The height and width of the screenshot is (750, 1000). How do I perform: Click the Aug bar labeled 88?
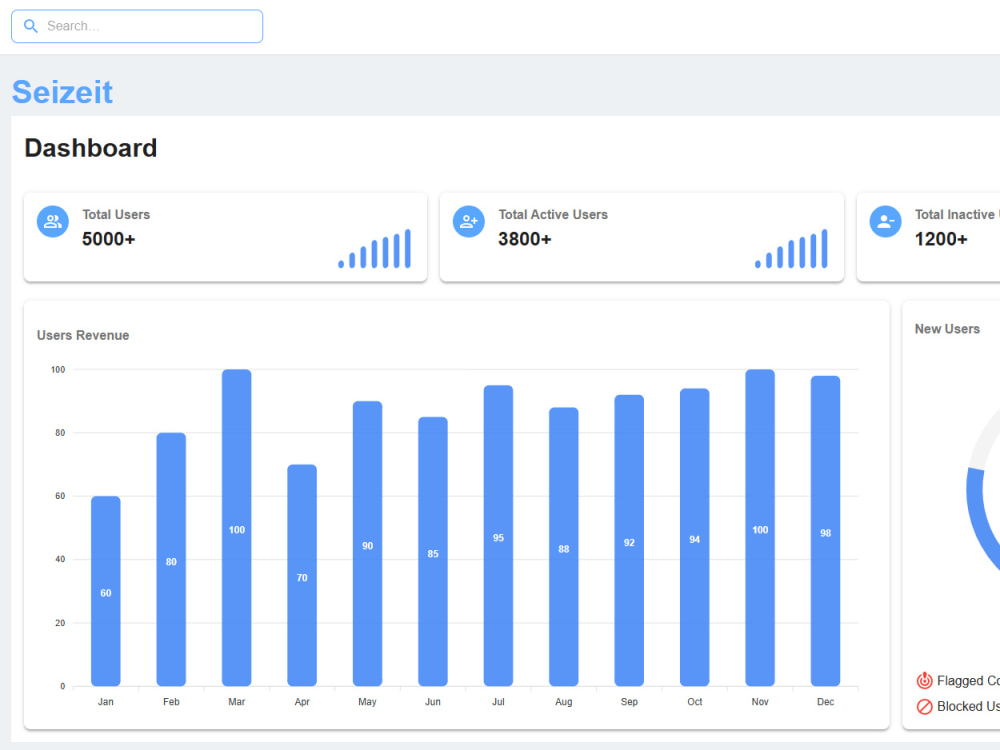pyautogui.click(x=564, y=547)
